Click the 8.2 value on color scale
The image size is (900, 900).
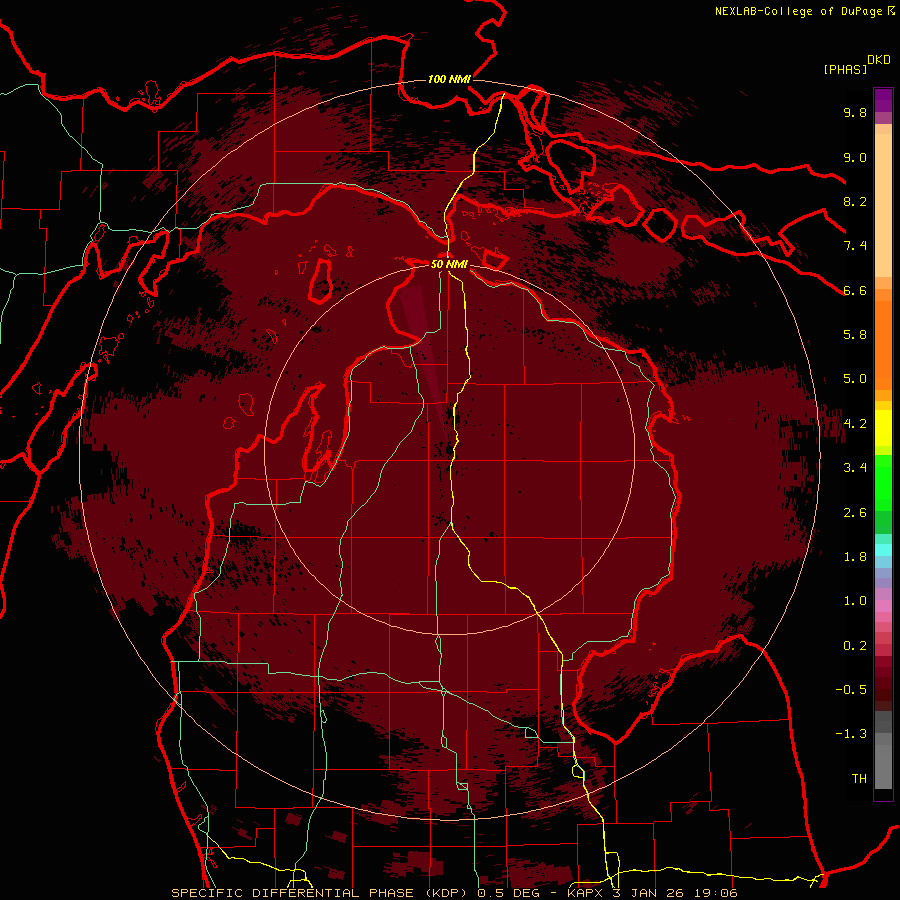coord(855,202)
